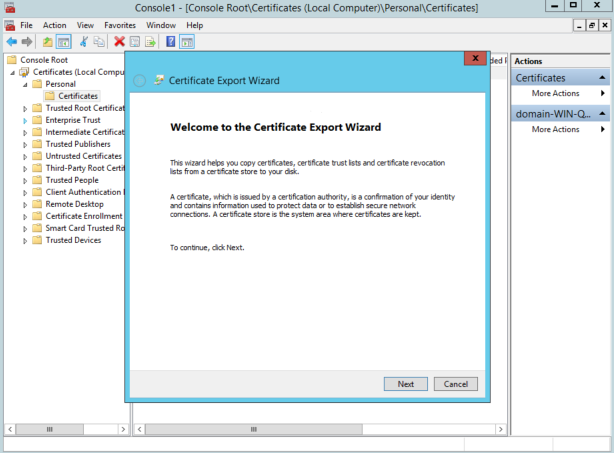Click the Enterprise Trust folder icon
The width and height of the screenshot is (614, 453).
tap(37, 120)
